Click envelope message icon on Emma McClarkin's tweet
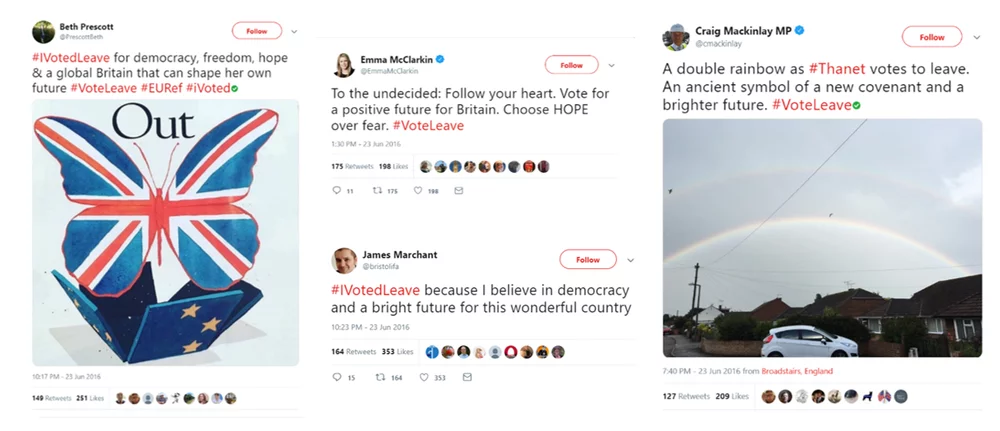Screen dimensions: 1000x431 [459, 190]
